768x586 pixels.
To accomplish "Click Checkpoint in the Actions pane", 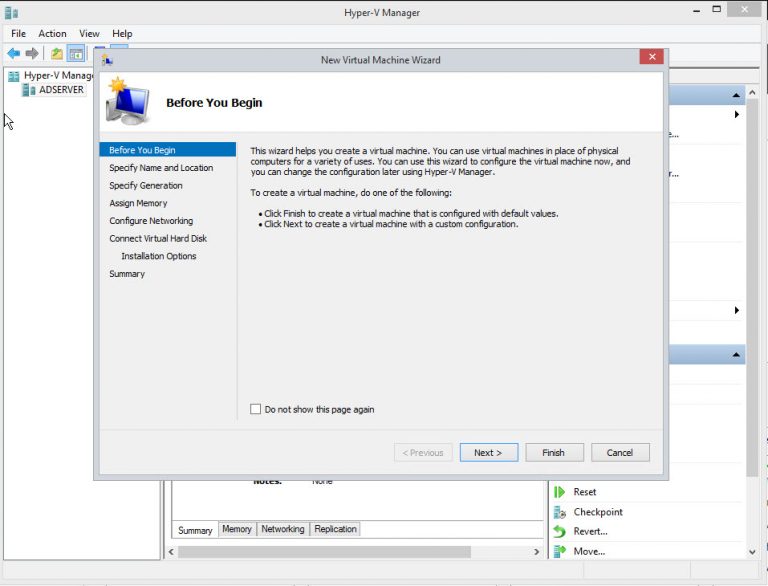I will [598, 512].
